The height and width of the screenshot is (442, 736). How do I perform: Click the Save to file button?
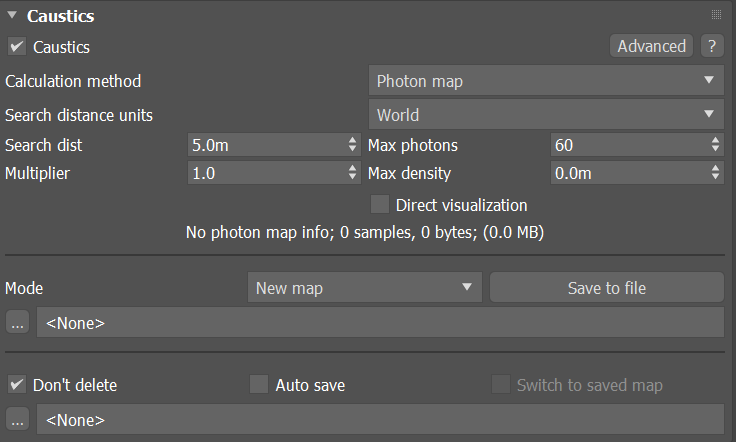tap(606, 288)
